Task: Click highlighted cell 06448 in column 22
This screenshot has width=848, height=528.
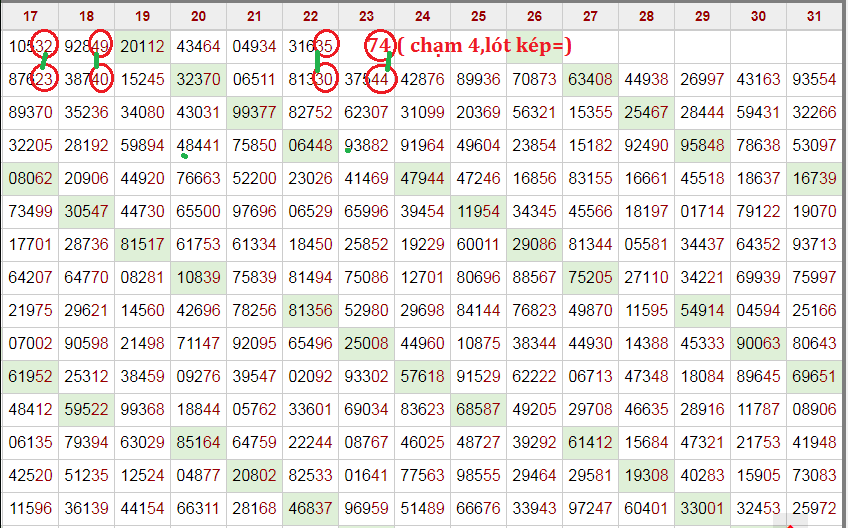Action: [310, 145]
